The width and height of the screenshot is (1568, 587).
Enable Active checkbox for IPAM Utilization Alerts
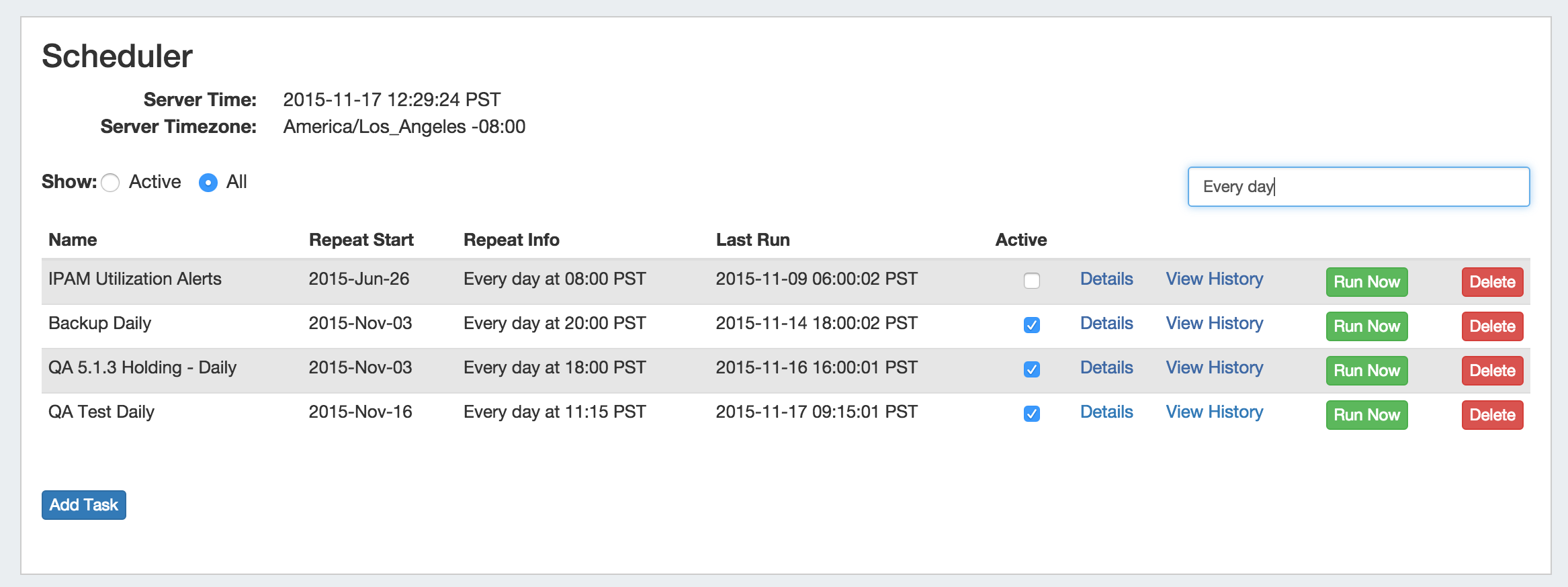coord(1031,281)
